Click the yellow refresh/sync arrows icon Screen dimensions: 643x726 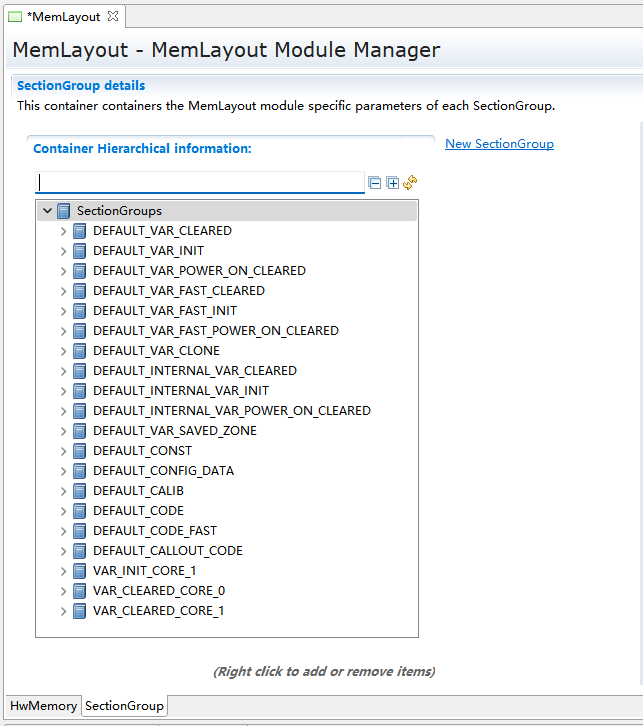(410, 183)
